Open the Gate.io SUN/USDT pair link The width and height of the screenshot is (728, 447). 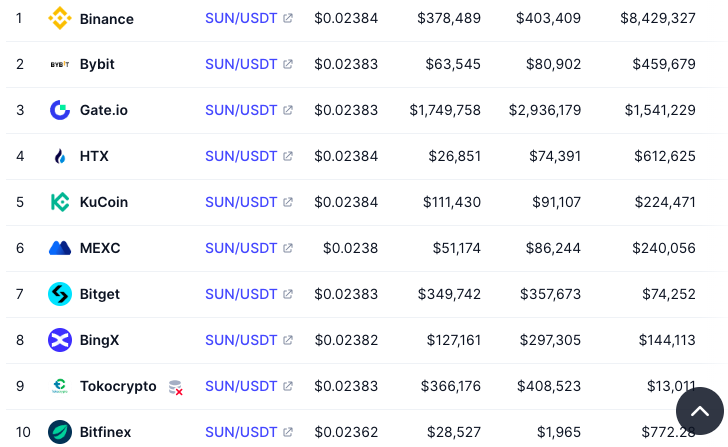[241, 110]
